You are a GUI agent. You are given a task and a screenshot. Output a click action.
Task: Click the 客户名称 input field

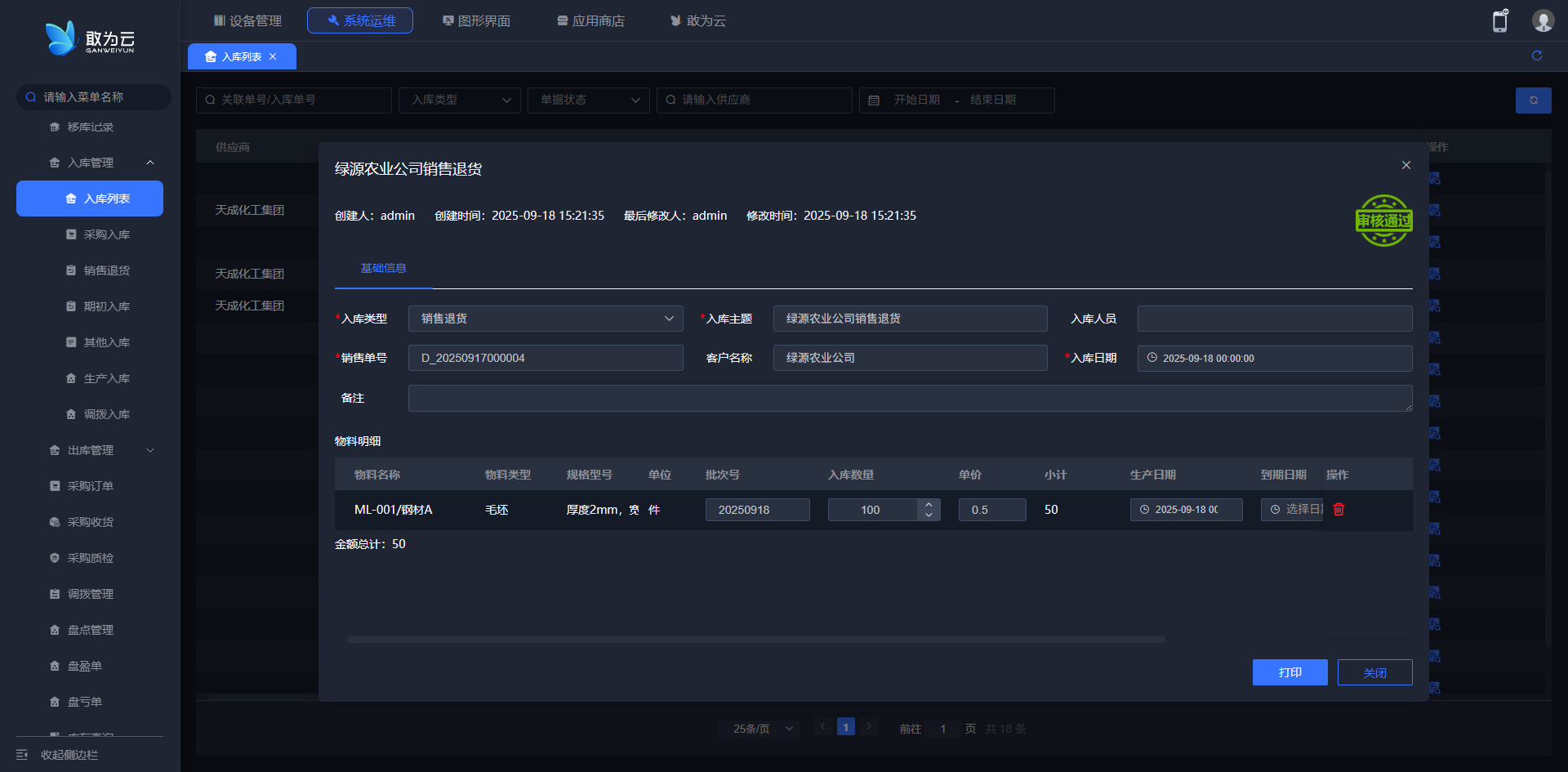click(x=911, y=358)
